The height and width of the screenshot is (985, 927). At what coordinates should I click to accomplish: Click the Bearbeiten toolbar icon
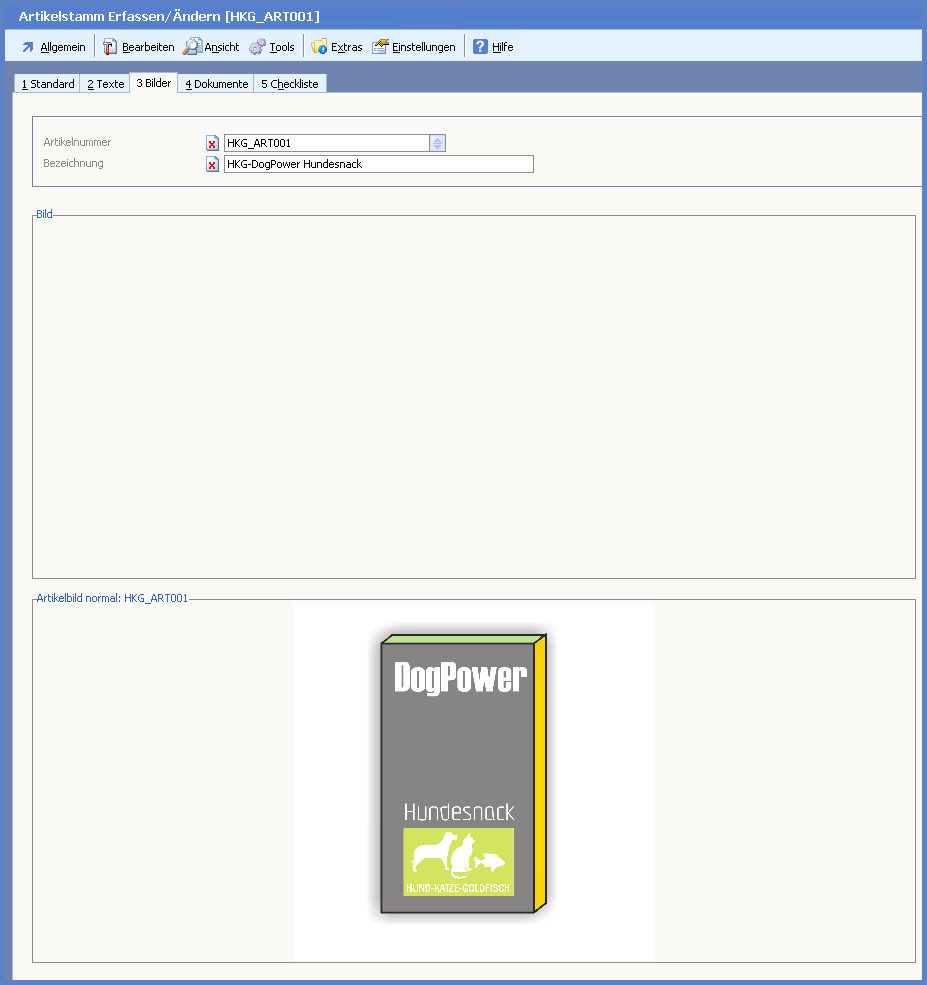(110, 47)
